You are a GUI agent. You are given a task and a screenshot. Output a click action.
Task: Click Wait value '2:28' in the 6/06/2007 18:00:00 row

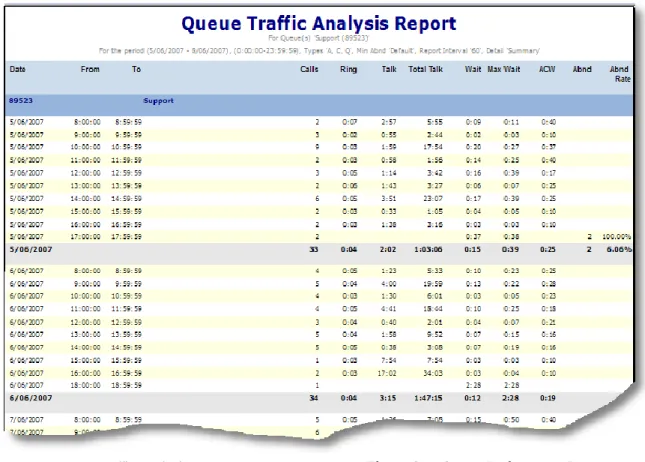[x=473, y=385]
